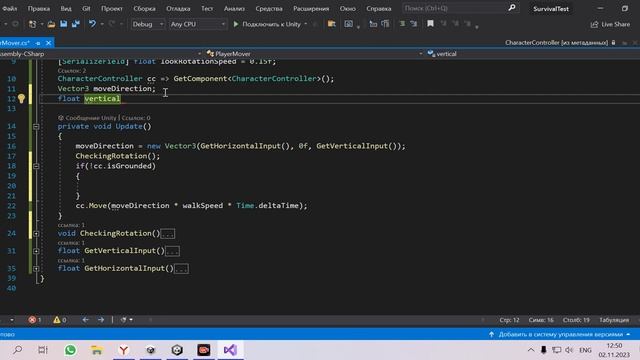The image size is (640, 360).
Task: Collapse the if block on line 18
Action: 36,166
